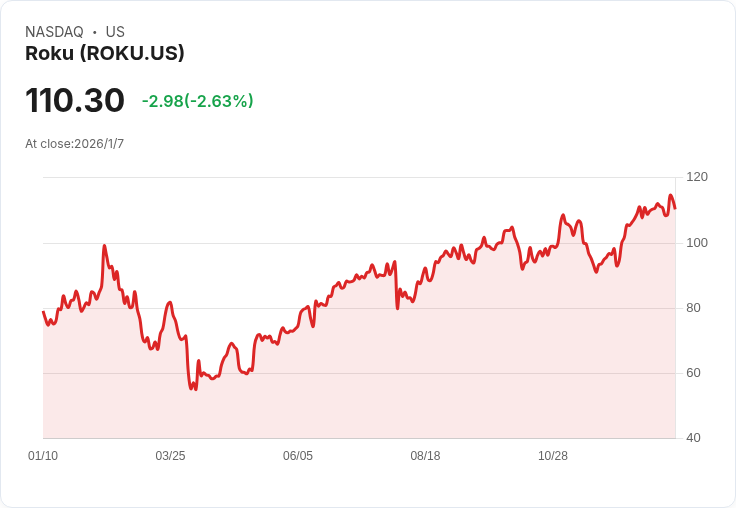Image resolution: width=736 pixels, height=508 pixels.
Task: Click the NASDAQ exchange label
Action: 54,32
